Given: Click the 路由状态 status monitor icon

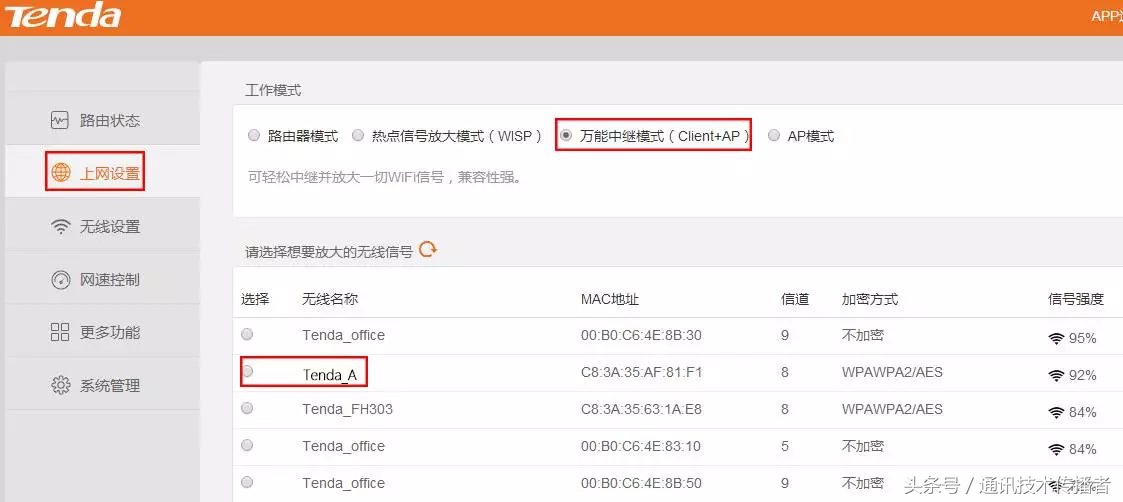Looking at the screenshot, I should (x=60, y=120).
